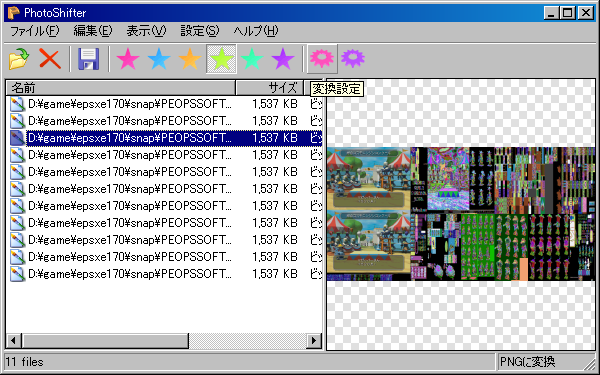
Task: Open conversion settings via pink gear icon
Action: 322,59
